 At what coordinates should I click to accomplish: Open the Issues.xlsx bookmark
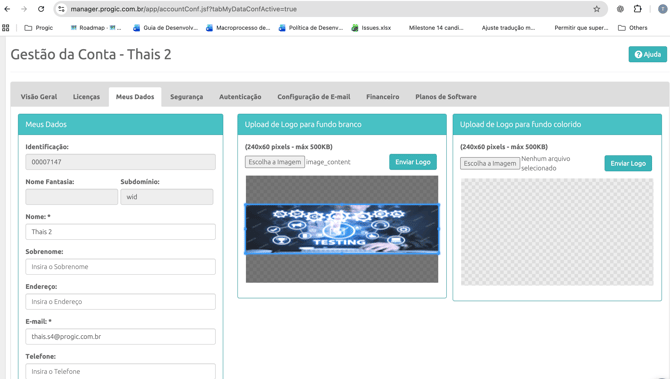pyautogui.click(x=371, y=28)
